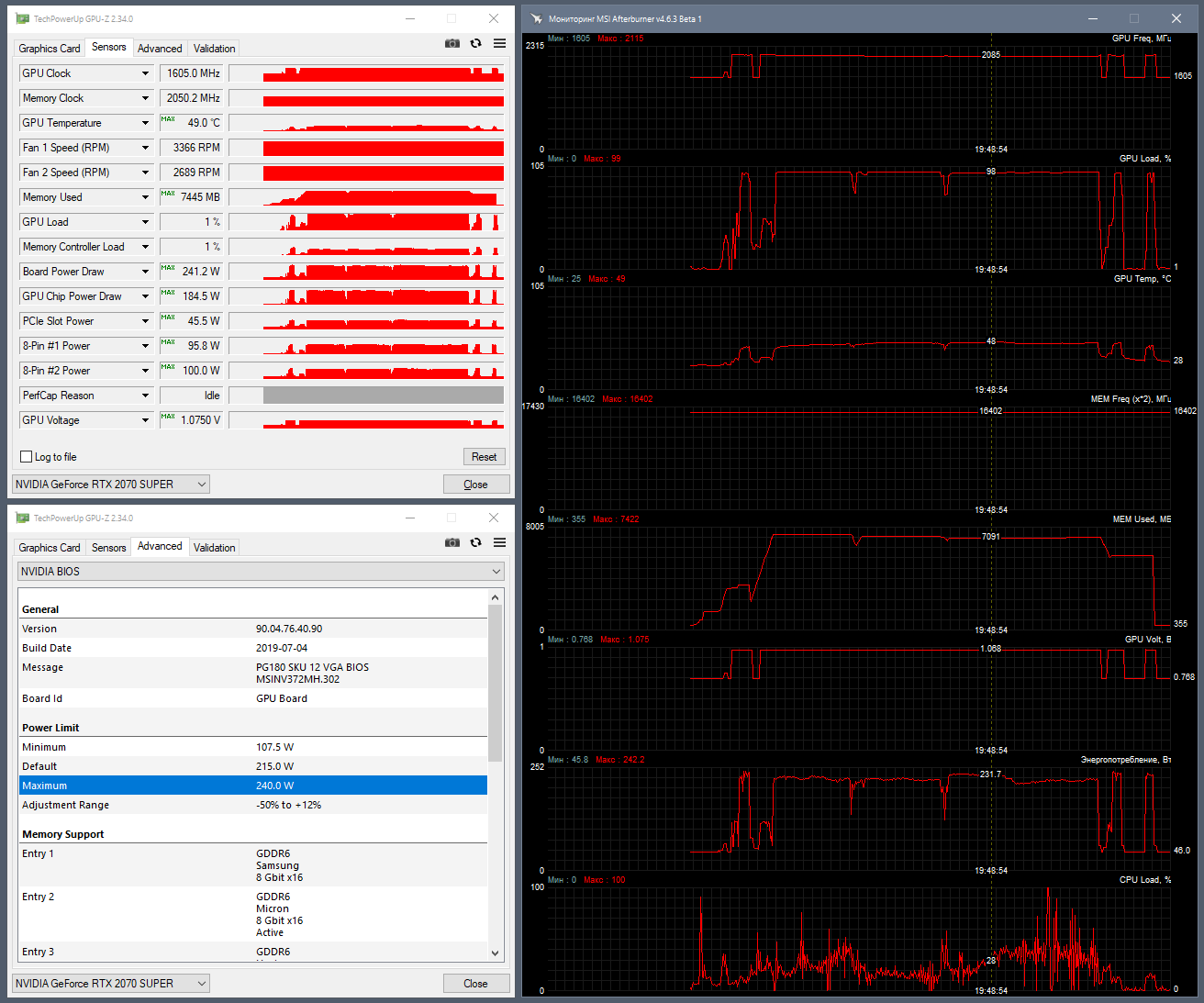
Task: Expand the Fan 2 Speed (RPM) dropdown
Action: pos(145,173)
